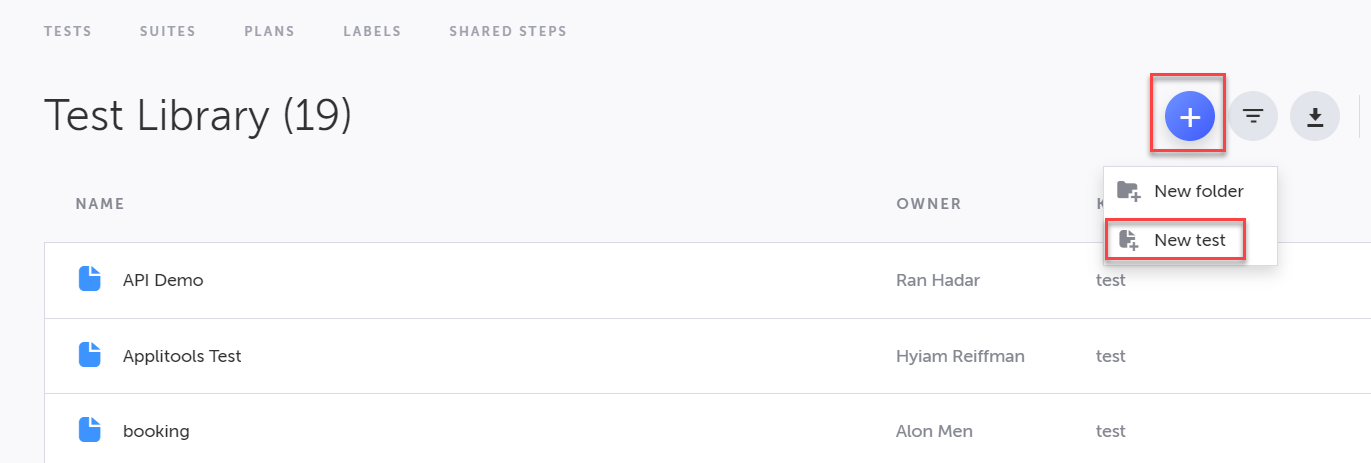
Task: Click the API Demo test file icon
Action: tap(90, 279)
